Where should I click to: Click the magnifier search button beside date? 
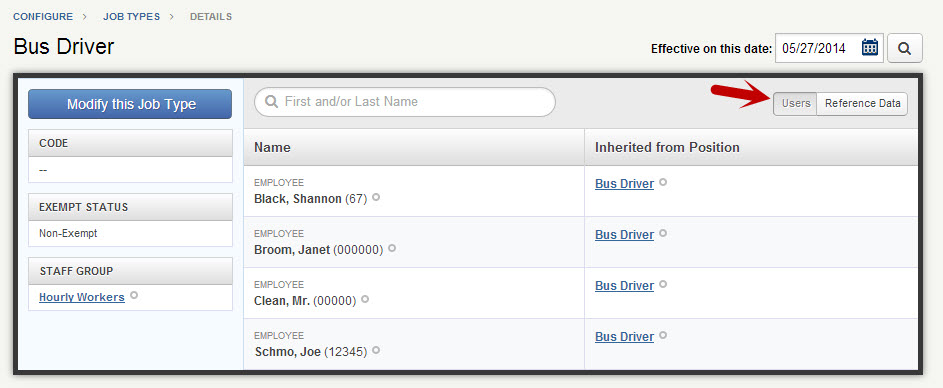pyautogui.click(x=905, y=48)
